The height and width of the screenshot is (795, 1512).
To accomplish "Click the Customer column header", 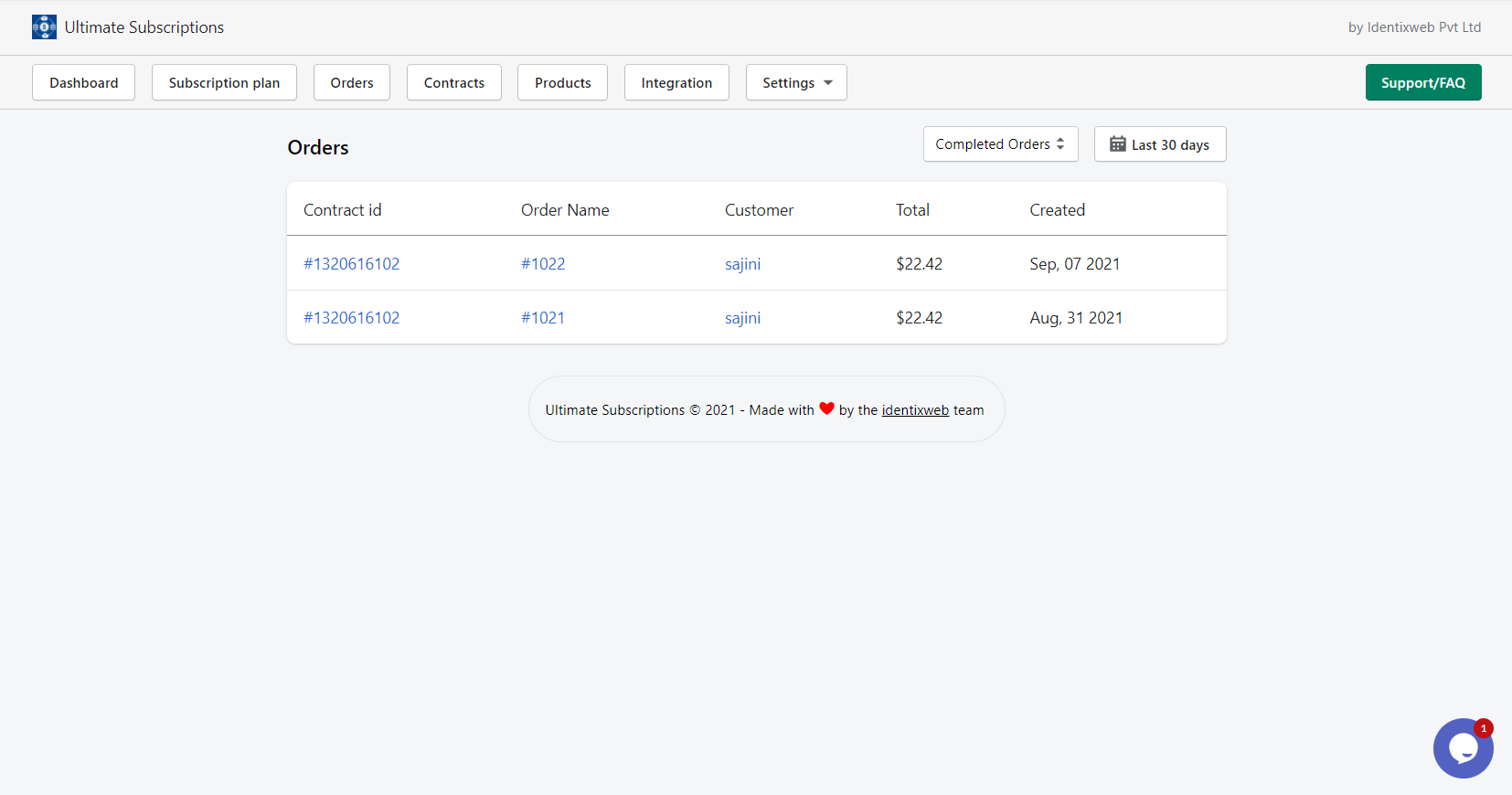I will 759,210.
